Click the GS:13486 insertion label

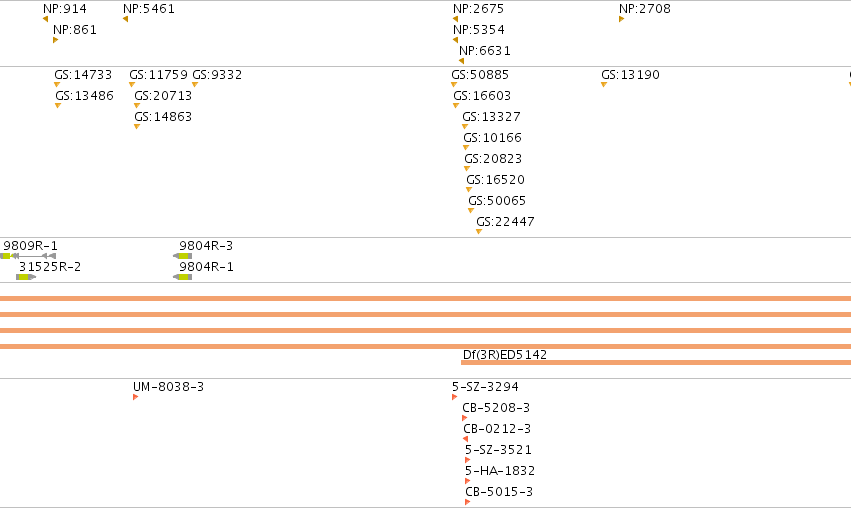84,96
